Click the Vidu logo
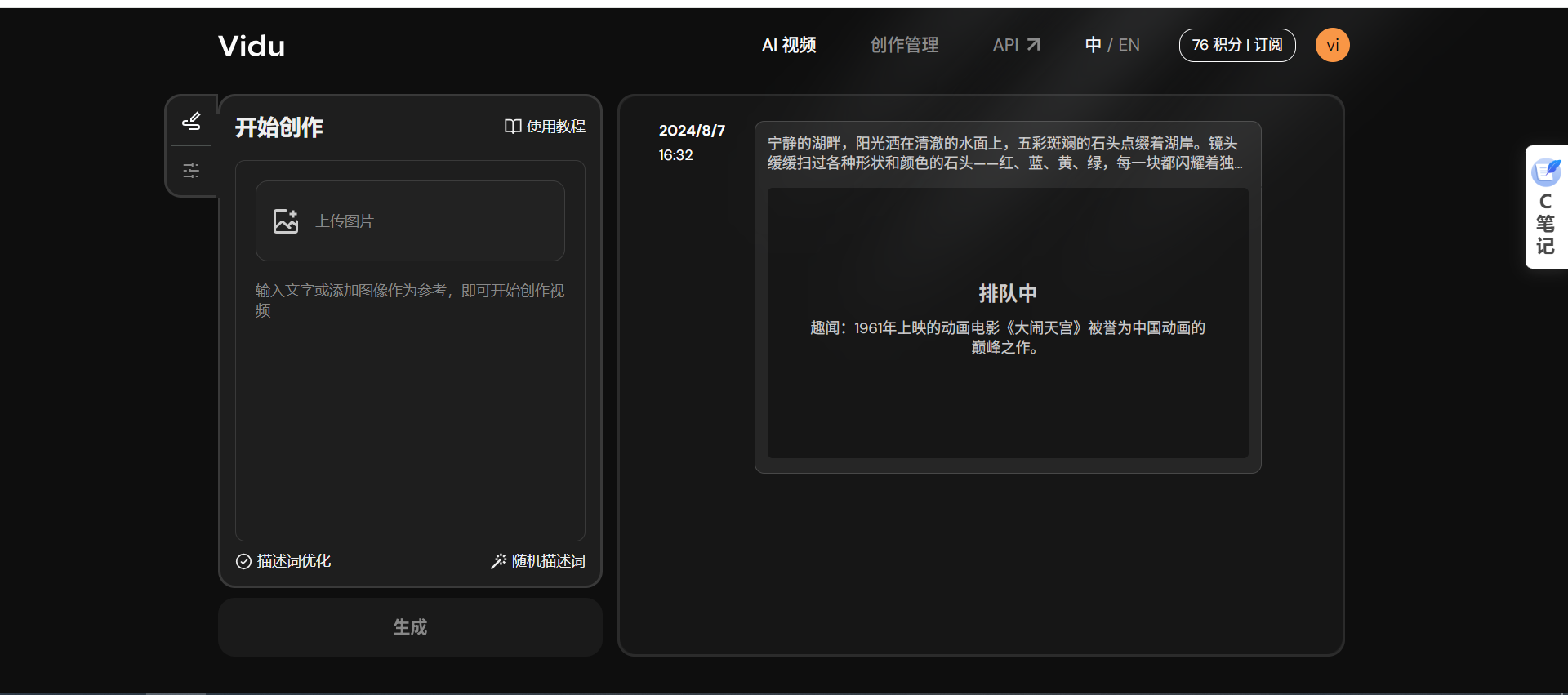This screenshot has height=695, width=1568. [x=252, y=46]
